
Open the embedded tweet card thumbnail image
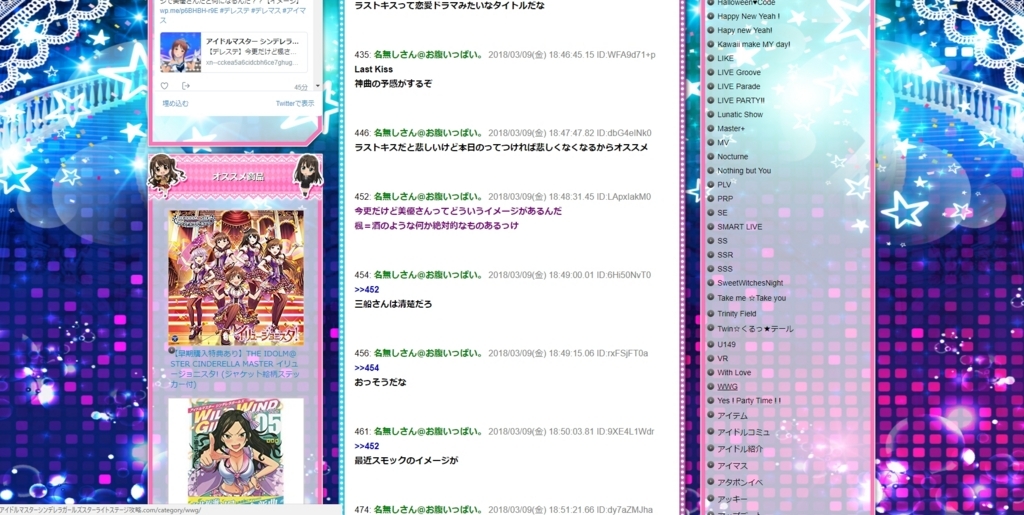click(x=180, y=52)
